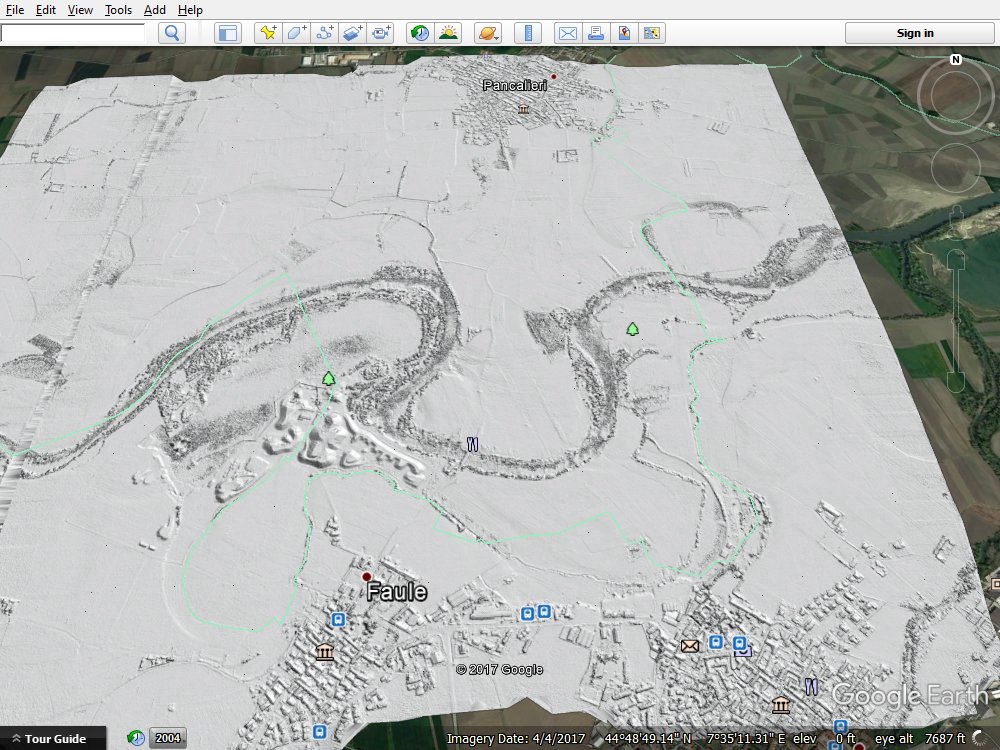Select the Add Polygon tool
The height and width of the screenshot is (750, 1000).
[296, 33]
